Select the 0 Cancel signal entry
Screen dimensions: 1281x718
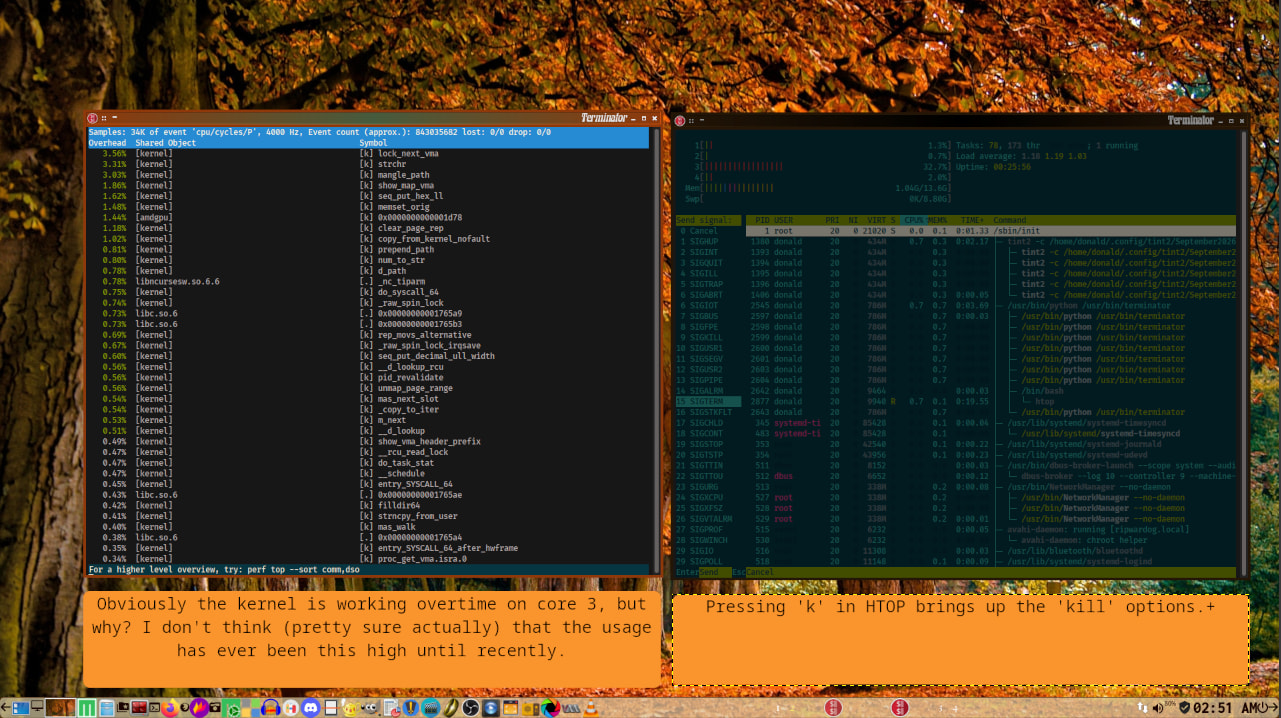(708, 231)
